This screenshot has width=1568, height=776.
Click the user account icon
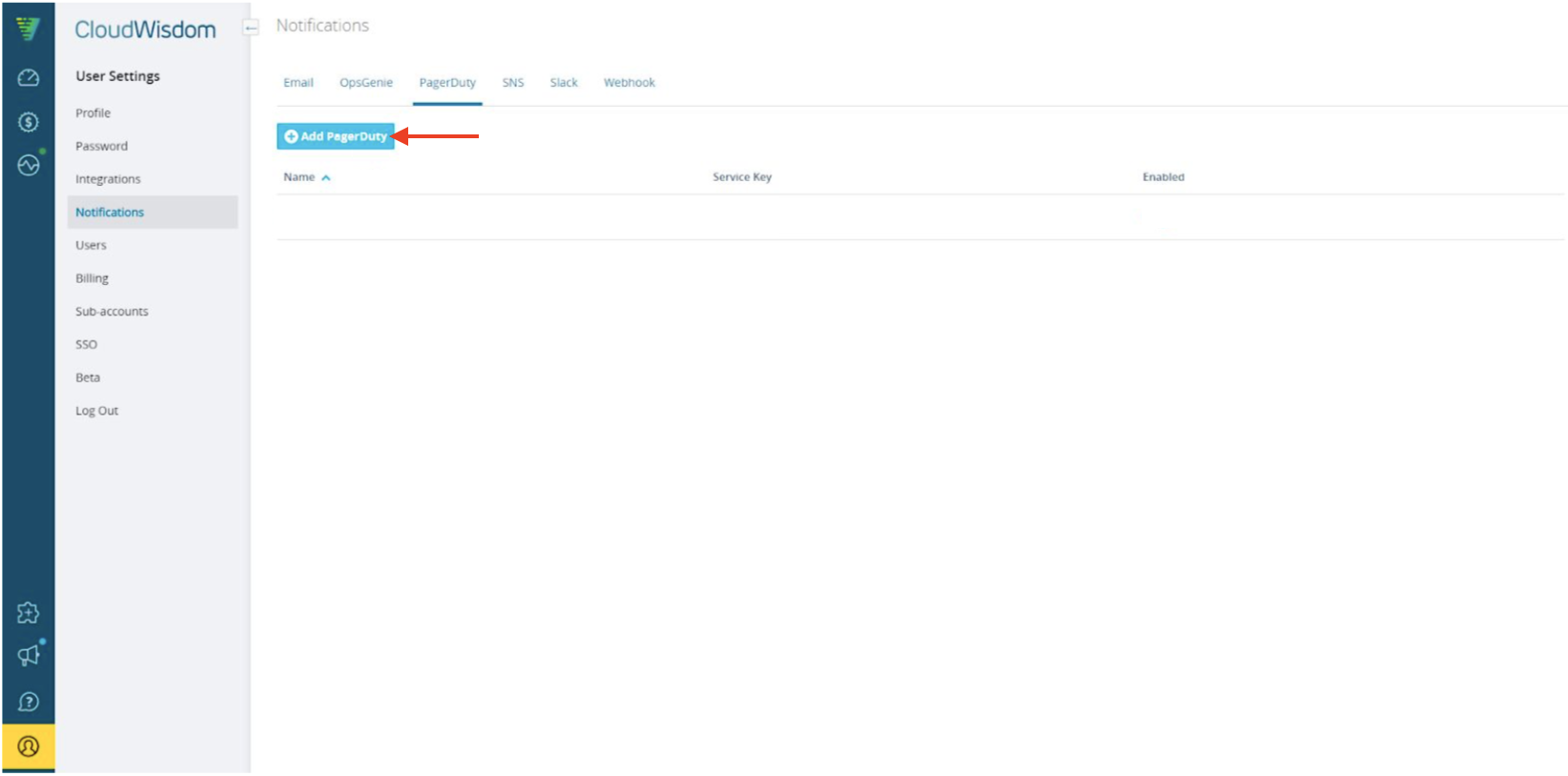28,746
